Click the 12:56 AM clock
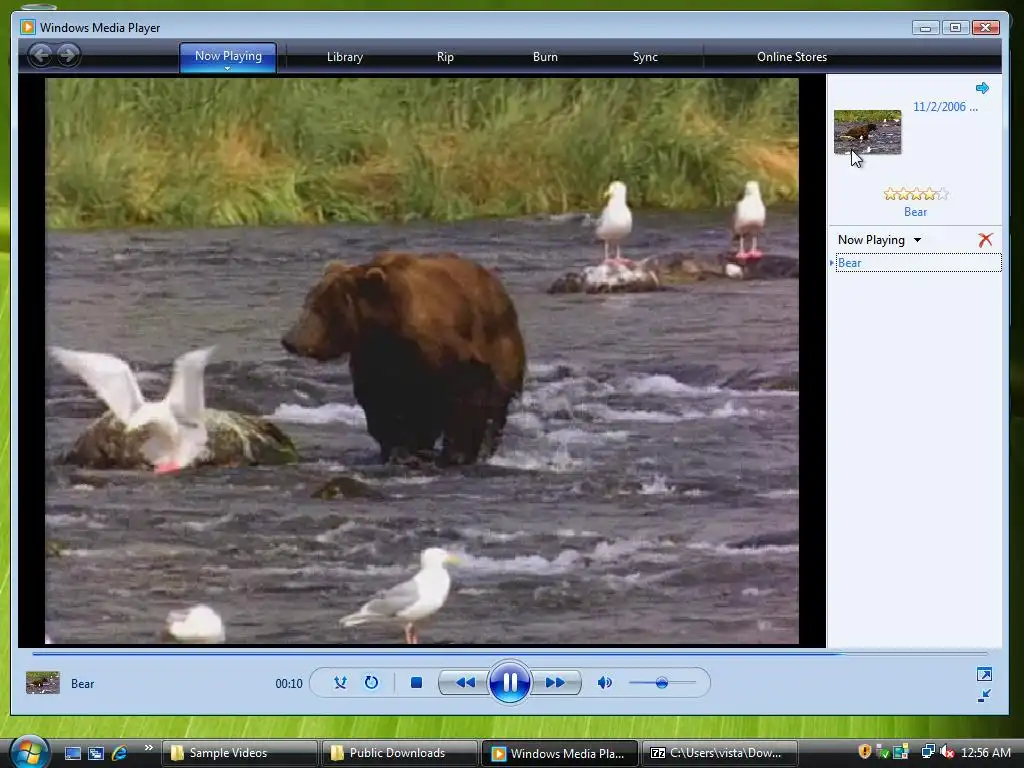This screenshot has height=768, width=1024. coord(985,753)
